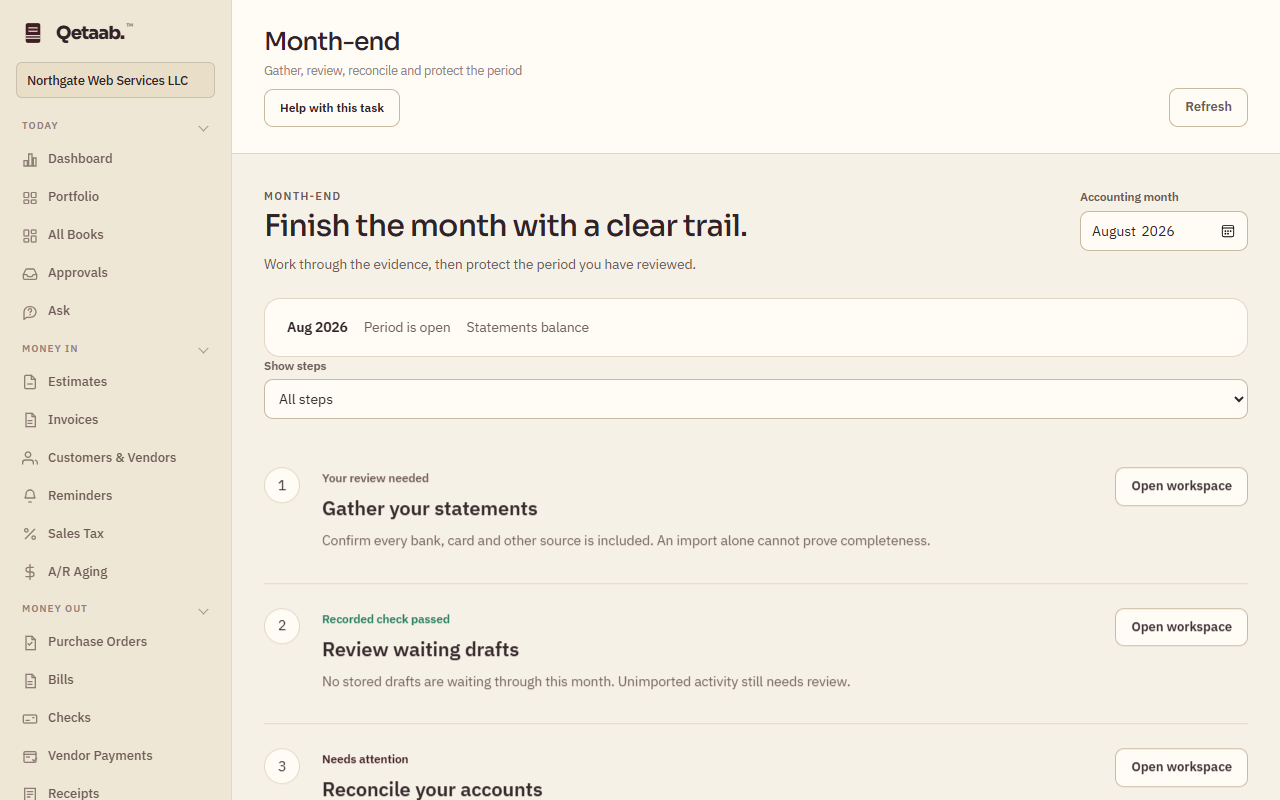Switch company via Northgate Web Services LLC
The height and width of the screenshot is (800, 1280).
click(115, 80)
